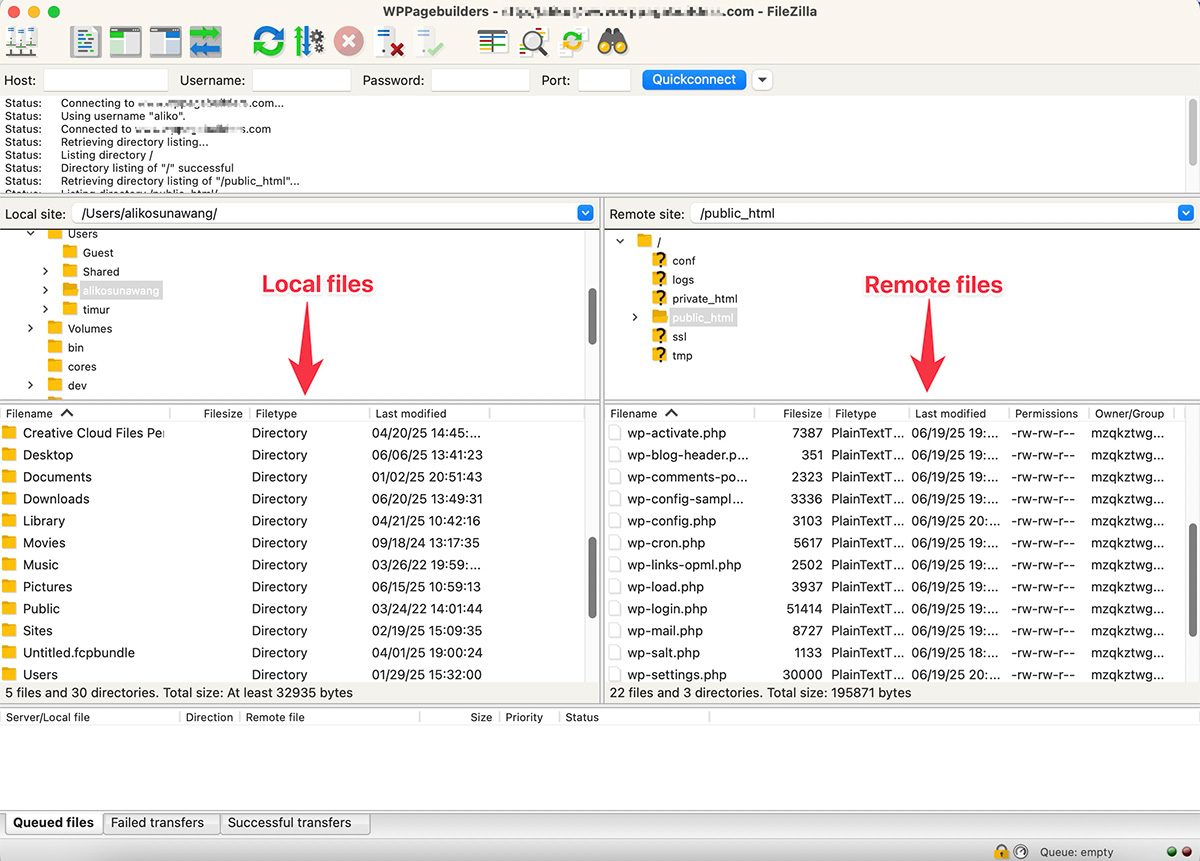Toggle synchronized browsing icon
Image resolution: width=1200 pixels, height=861 pixels.
(573, 42)
